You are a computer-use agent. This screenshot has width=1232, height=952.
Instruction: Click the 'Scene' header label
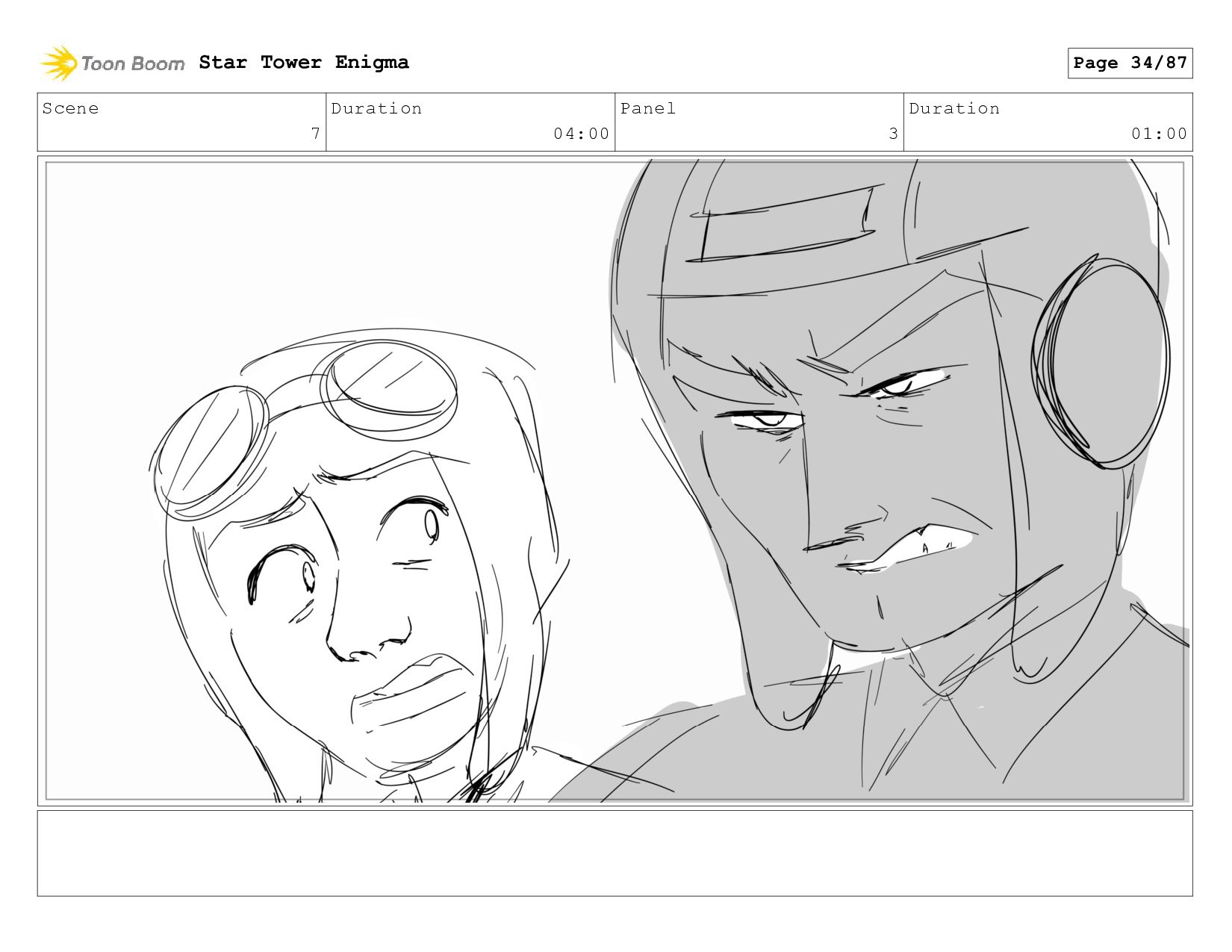click(70, 108)
